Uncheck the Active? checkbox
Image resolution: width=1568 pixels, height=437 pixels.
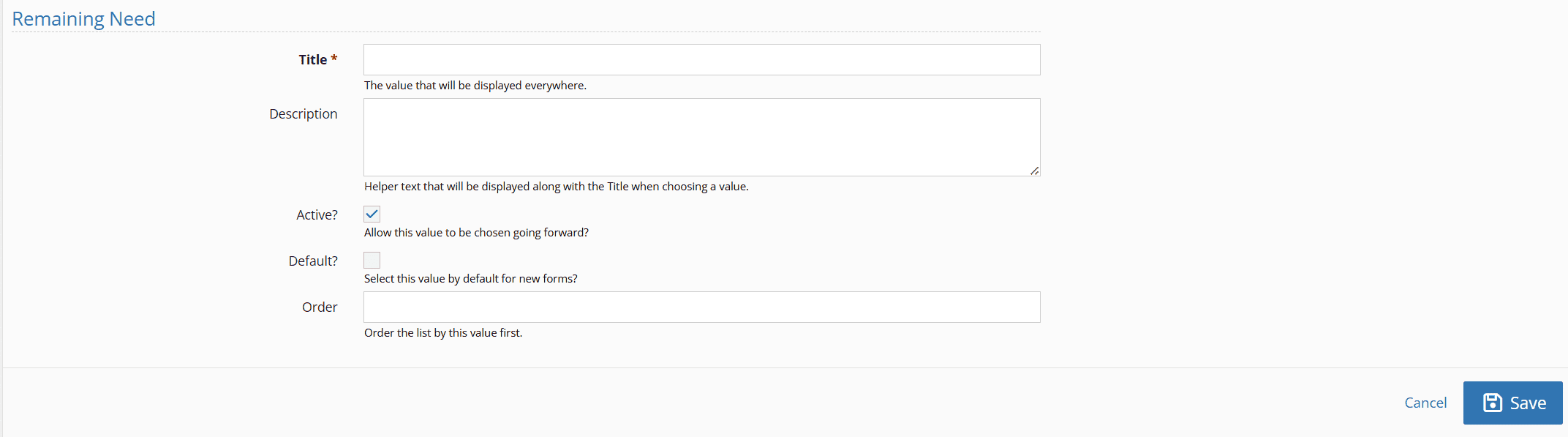372,214
